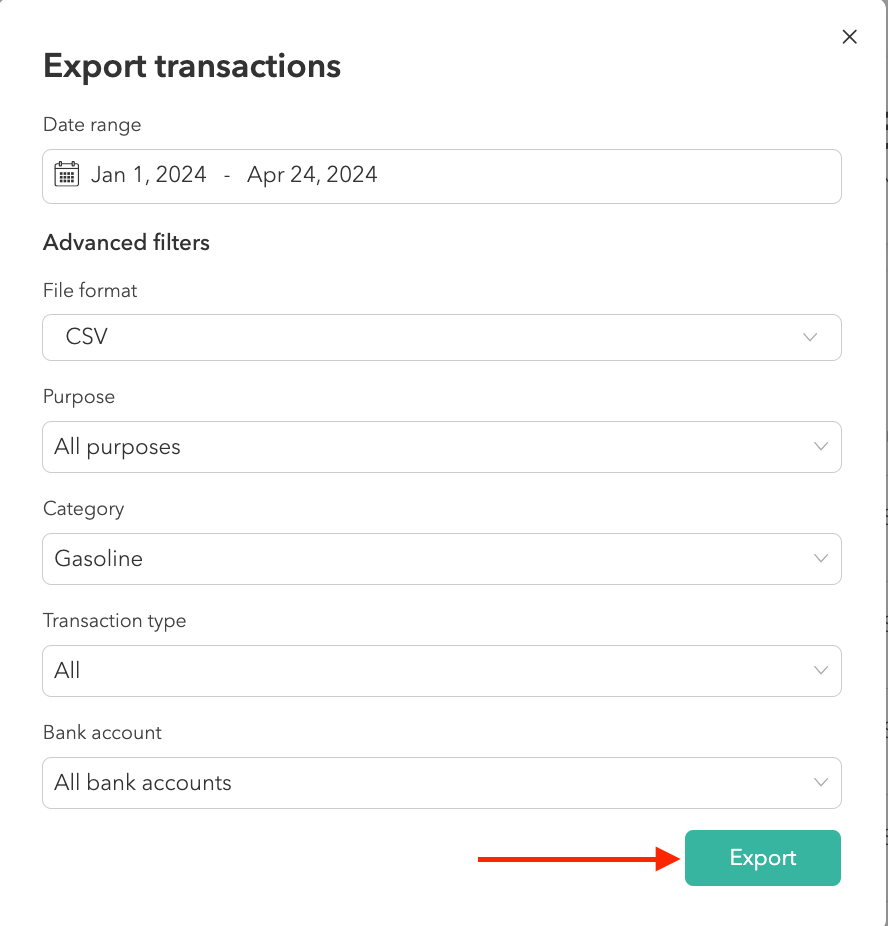Image resolution: width=888 pixels, height=926 pixels.
Task: Open the Gasoline category dropdown
Action: 440,559
